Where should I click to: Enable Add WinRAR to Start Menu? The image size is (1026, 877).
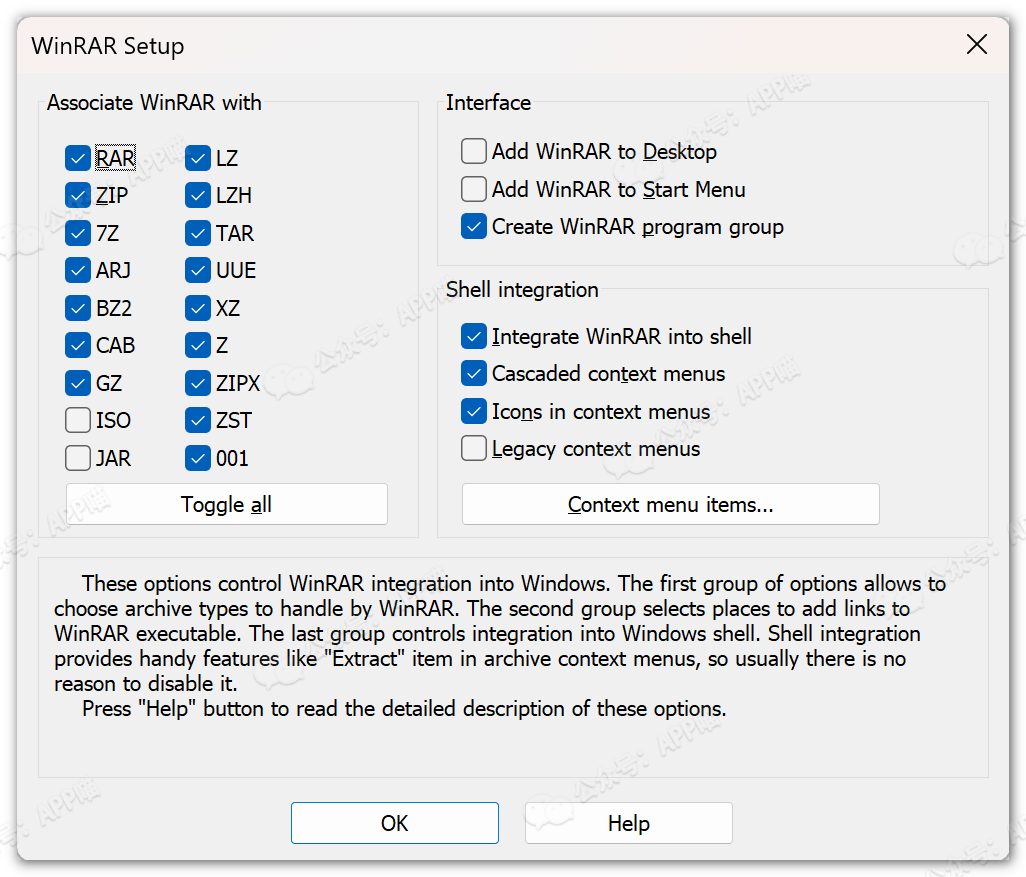474,189
